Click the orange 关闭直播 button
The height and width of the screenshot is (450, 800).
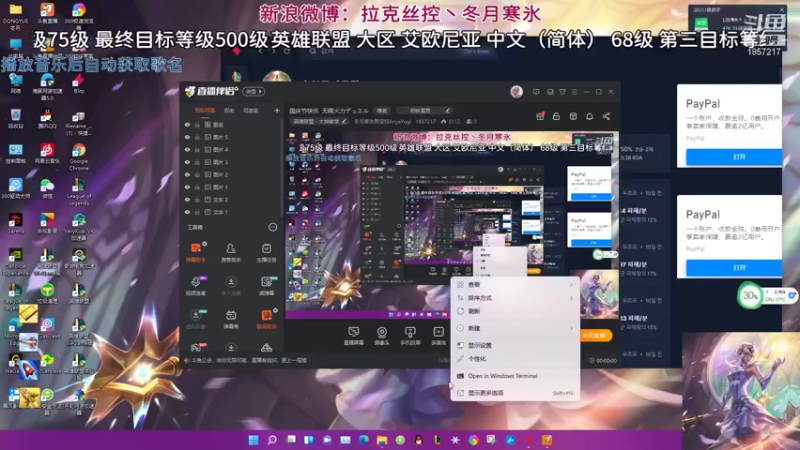point(594,335)
